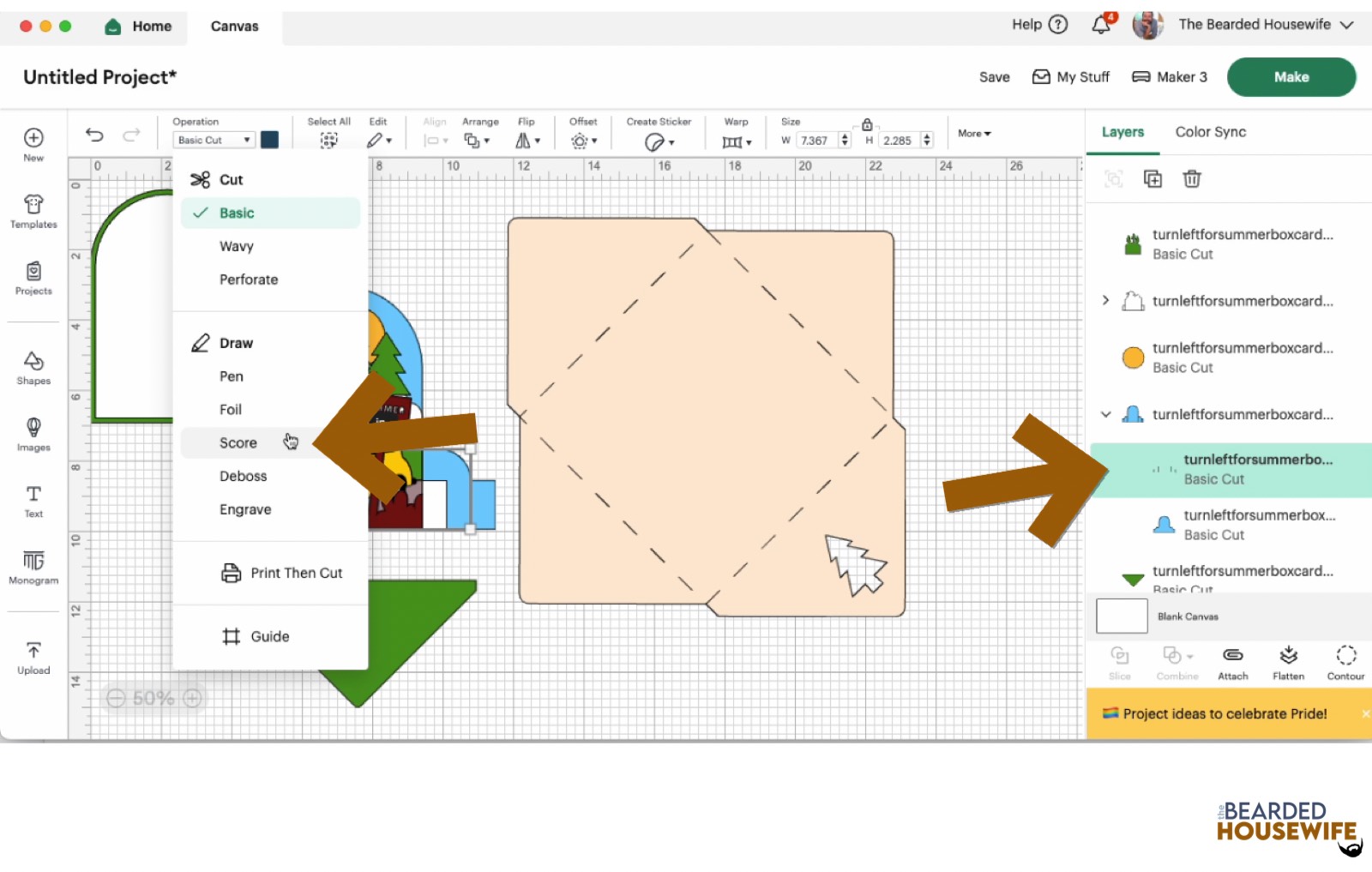Redo the last action

tap(131, 135)
